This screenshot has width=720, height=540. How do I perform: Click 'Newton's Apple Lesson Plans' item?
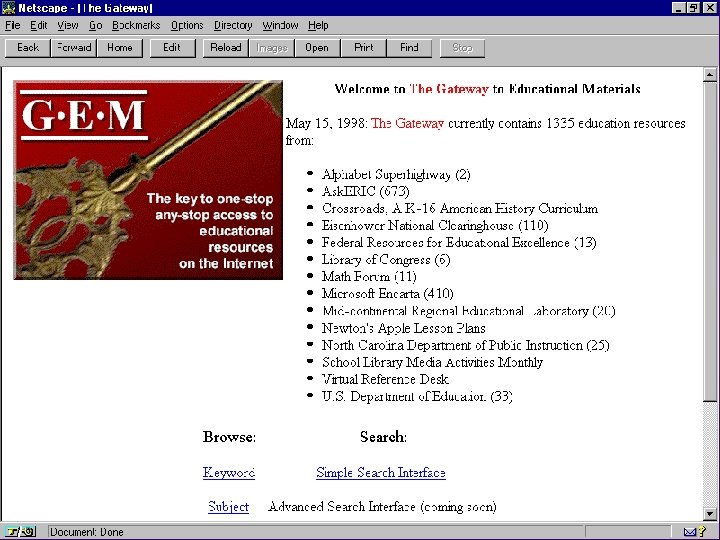tap(404, 328)
